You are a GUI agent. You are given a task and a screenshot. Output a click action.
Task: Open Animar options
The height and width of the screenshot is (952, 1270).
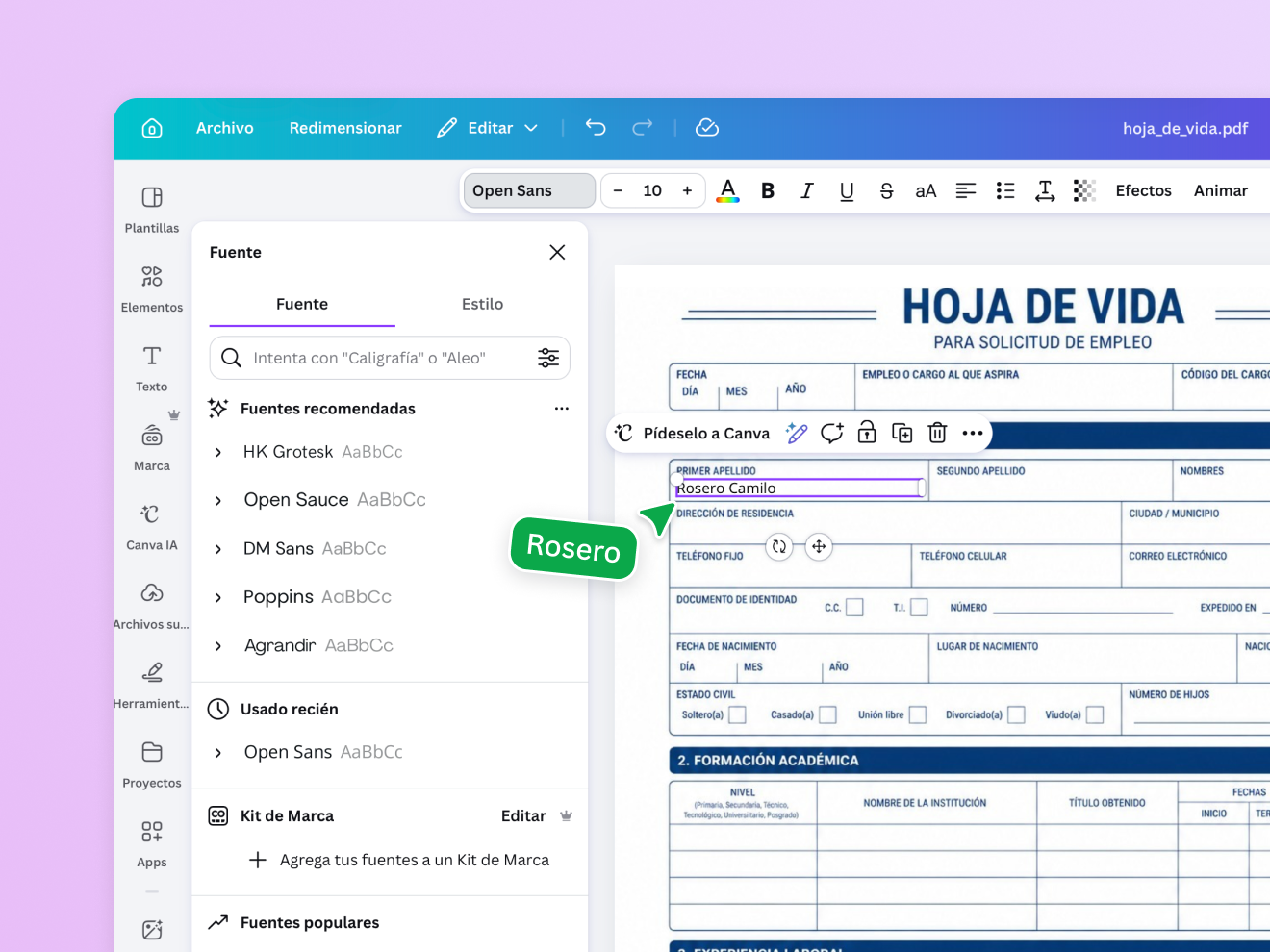coord(1221,190)
